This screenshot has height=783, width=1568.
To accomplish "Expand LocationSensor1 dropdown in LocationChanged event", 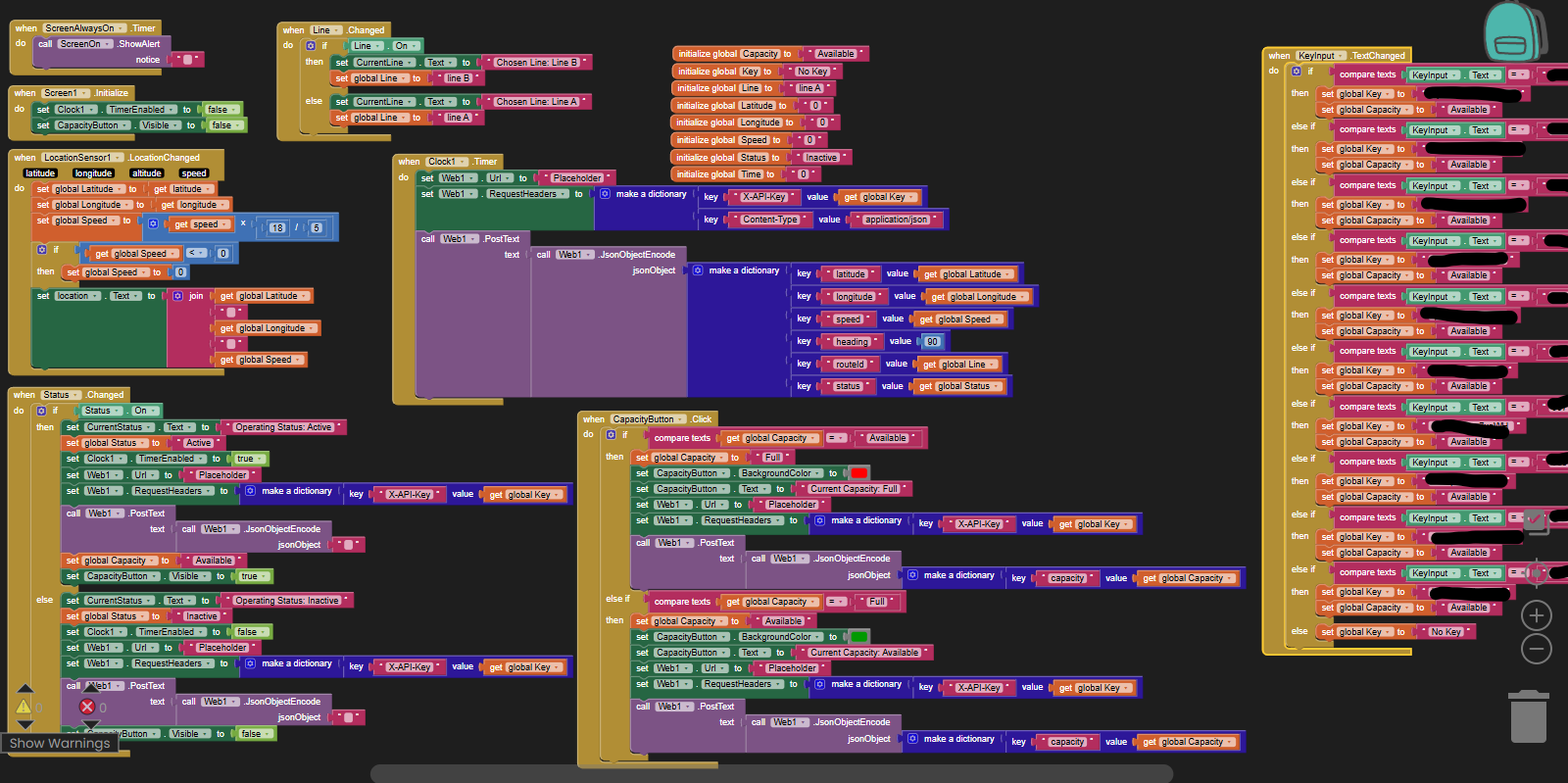I will [82, 158].
